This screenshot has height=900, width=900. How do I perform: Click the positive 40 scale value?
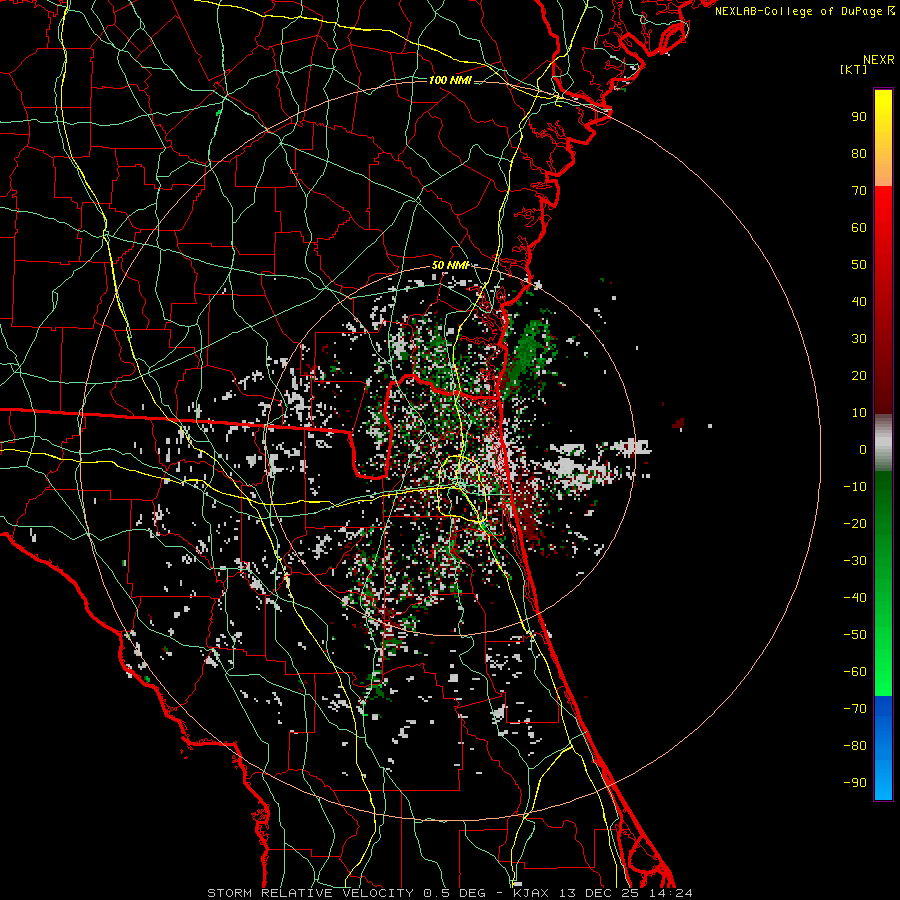coord(859,301)
